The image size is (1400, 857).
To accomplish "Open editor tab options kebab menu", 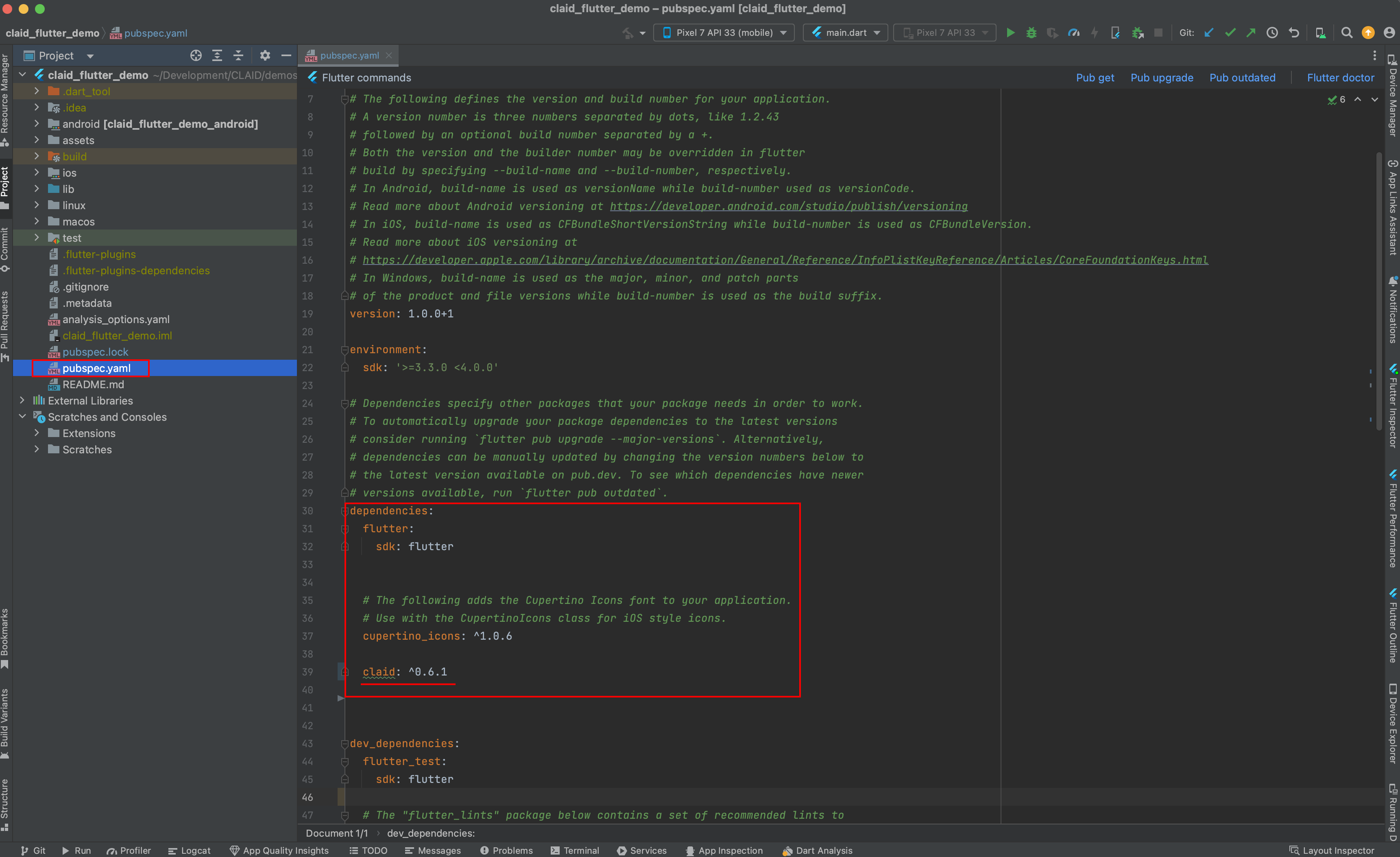I will click(1374, 55).
